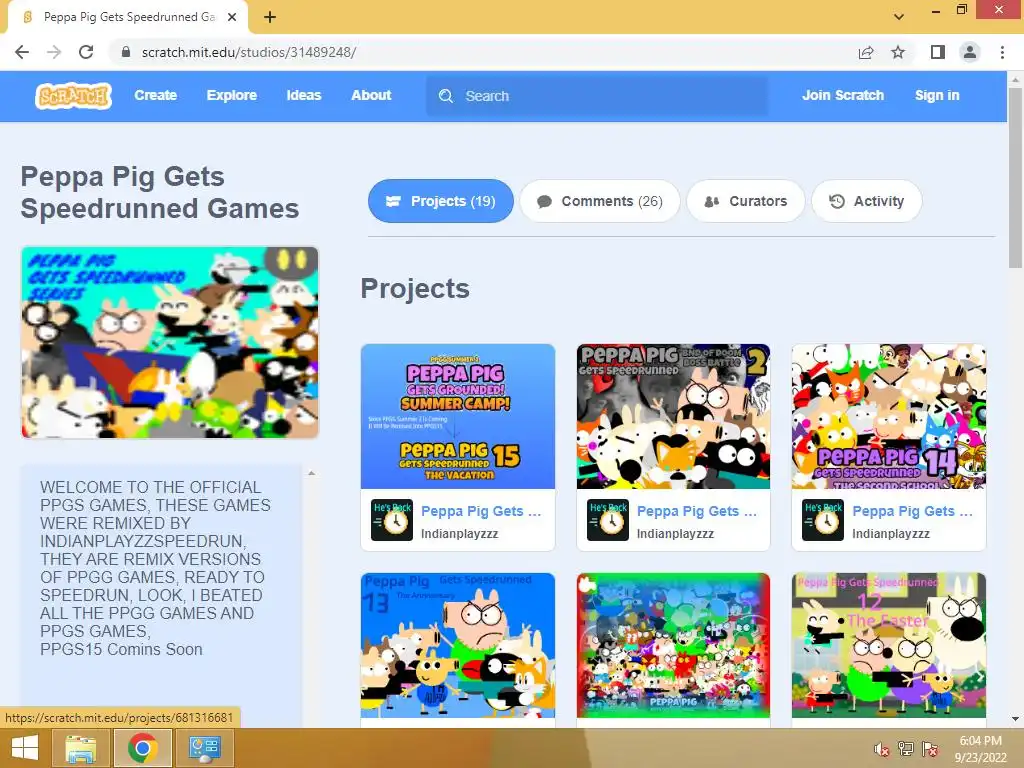
Task: Open the green-red bordered project thumbnail
Action: [x=673, y=645]
